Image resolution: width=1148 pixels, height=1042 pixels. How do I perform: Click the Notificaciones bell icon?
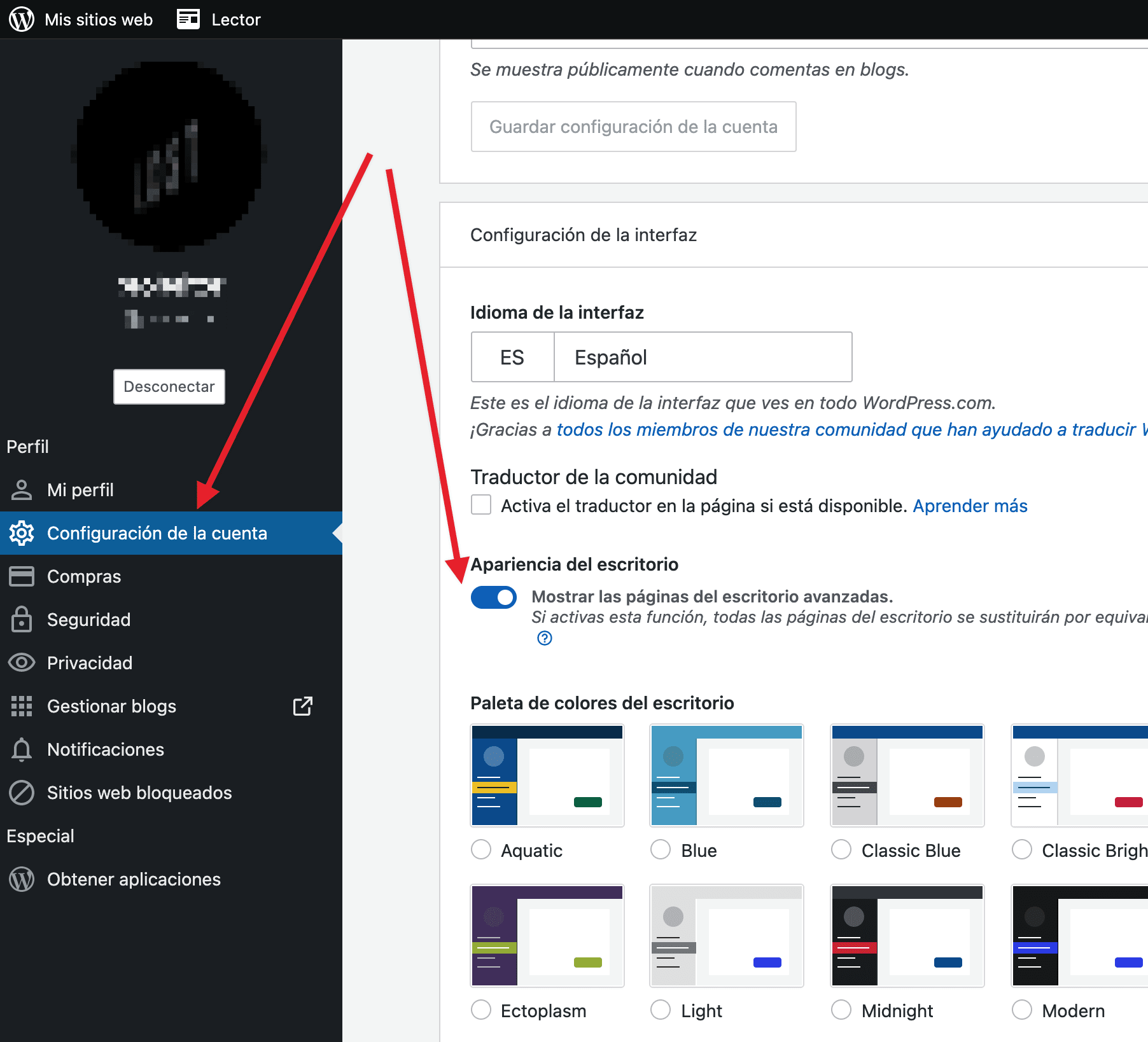pyautogui.click(x=22, y=749)
